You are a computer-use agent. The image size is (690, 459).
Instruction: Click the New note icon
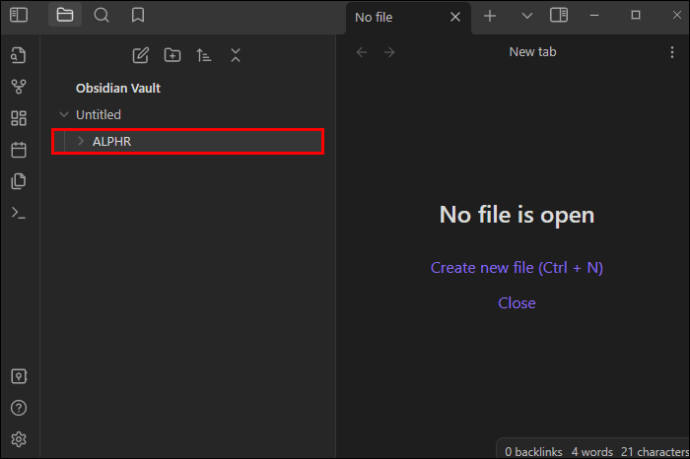[x=140, y=55]
